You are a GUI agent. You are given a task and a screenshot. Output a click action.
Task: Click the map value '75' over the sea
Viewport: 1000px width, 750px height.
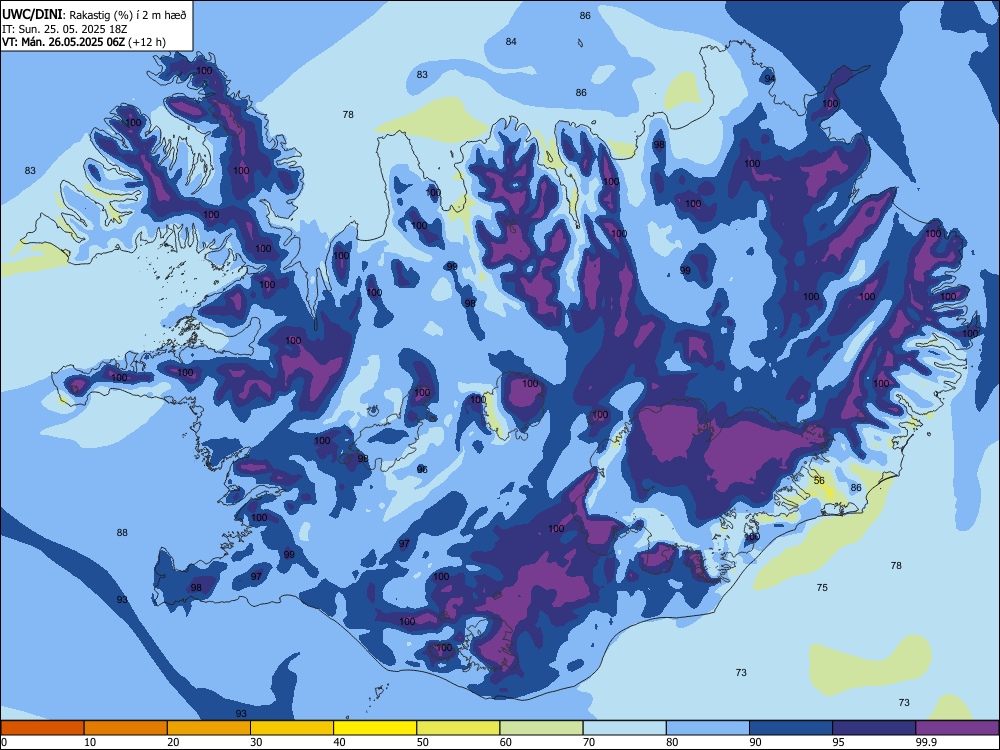pos(822,587)
